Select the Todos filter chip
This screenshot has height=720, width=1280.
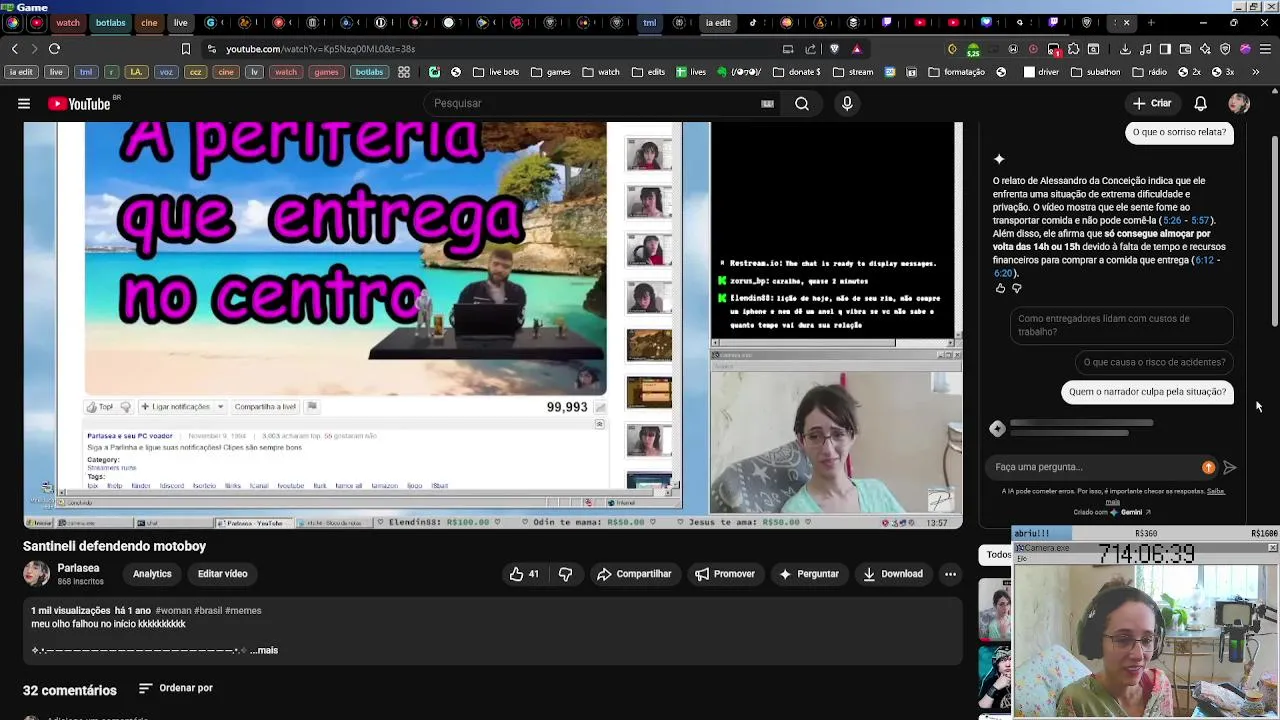(x=998, y=554)
